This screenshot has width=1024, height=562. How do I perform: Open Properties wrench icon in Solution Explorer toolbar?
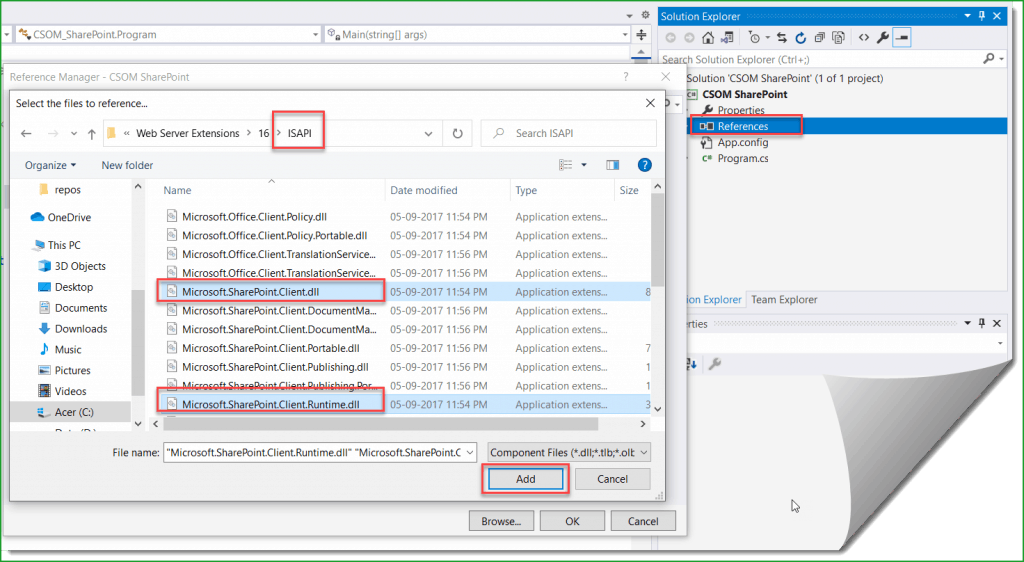[x=882, y=38]
